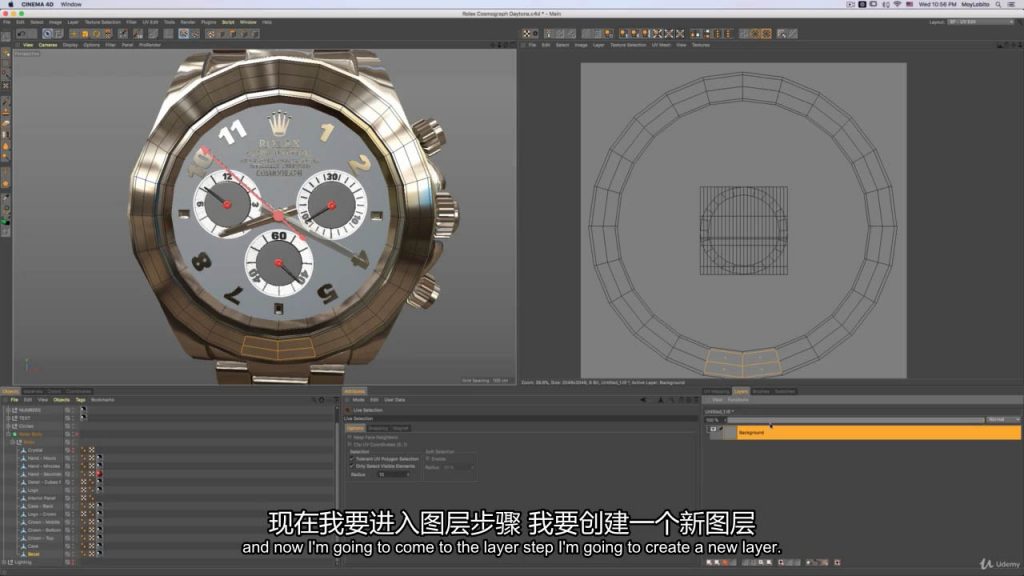Screen dimensions: 1024x576
Task: Click the tag icon on the TEXT row
Action: tap(83, 418)
